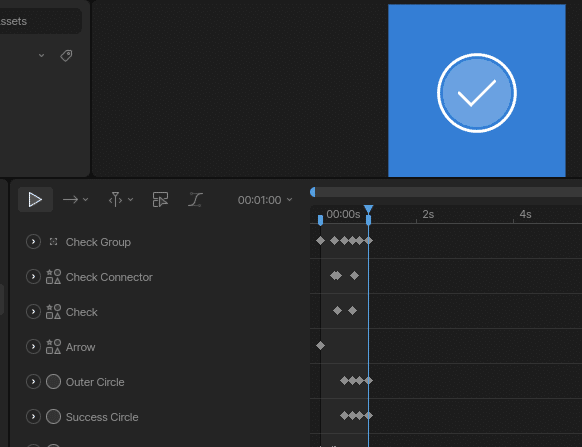Screen dimensions: 582x447
Task: Click the Success Circle layer ellipse icon
Action: (53, 417)
